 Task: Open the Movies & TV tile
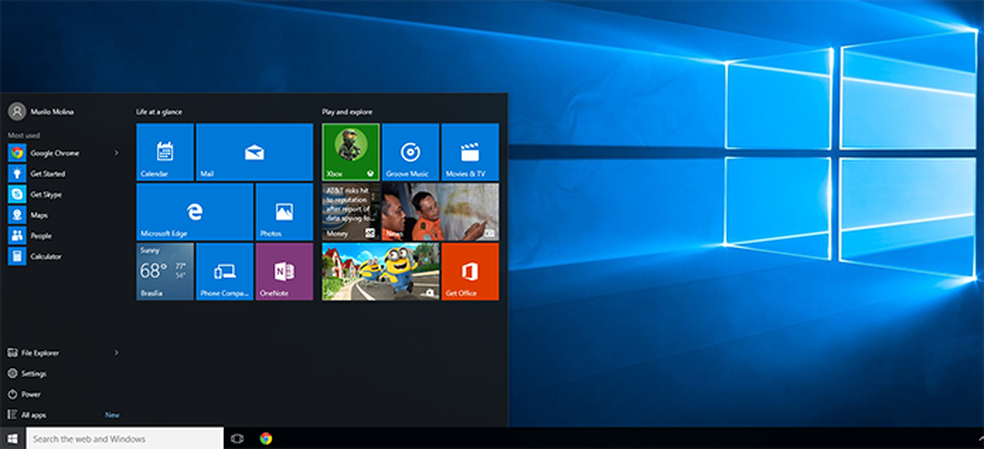470,152
